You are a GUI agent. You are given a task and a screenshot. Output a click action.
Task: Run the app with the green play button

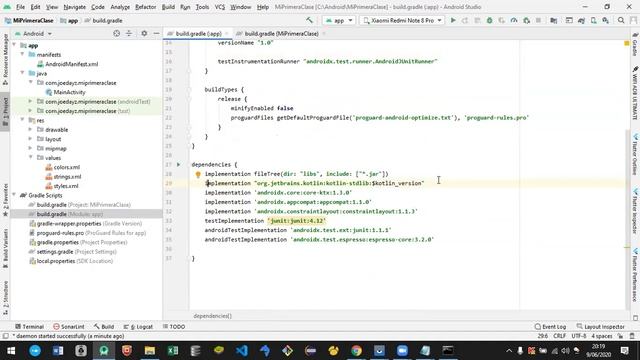453,20
